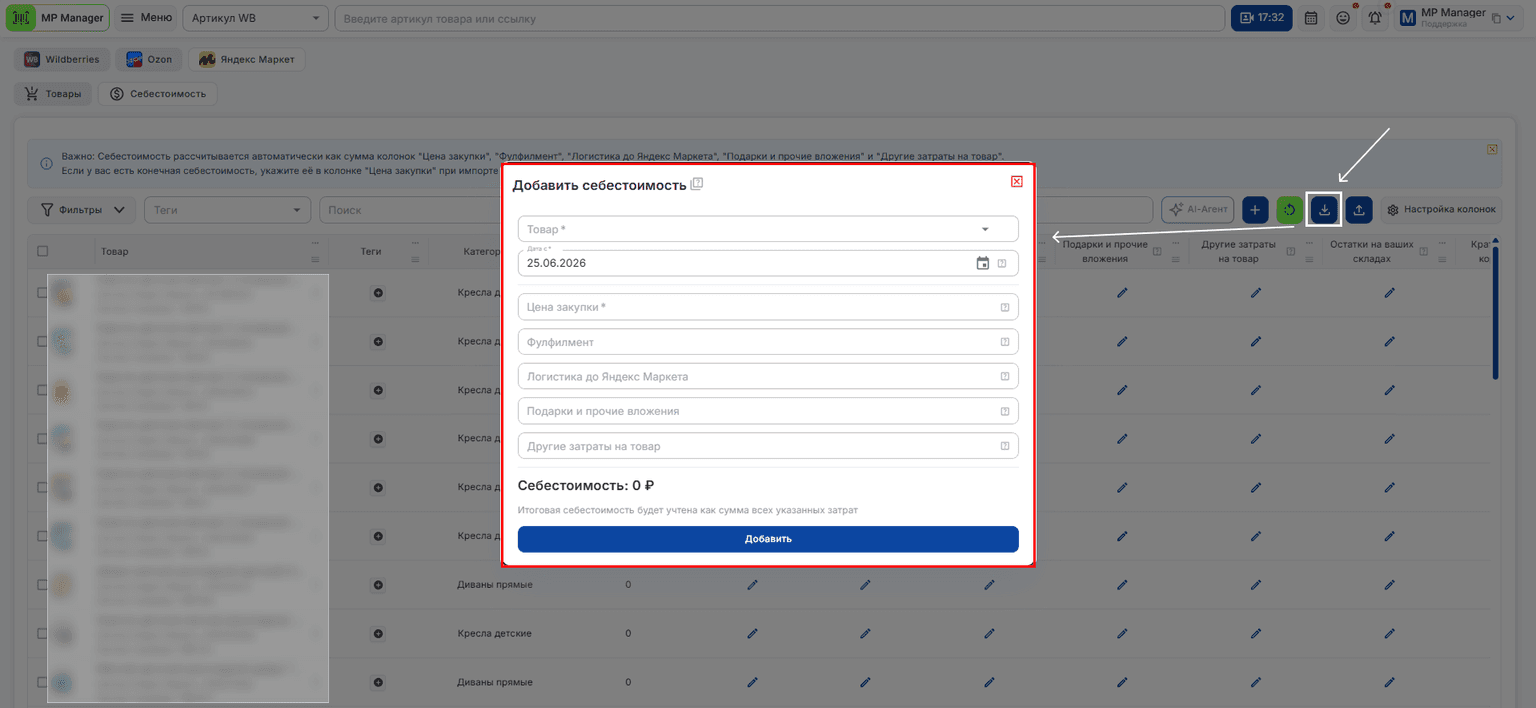1536x708 pixels.
Task: Click the upload arrow icon button
Action: [1359, 210]
